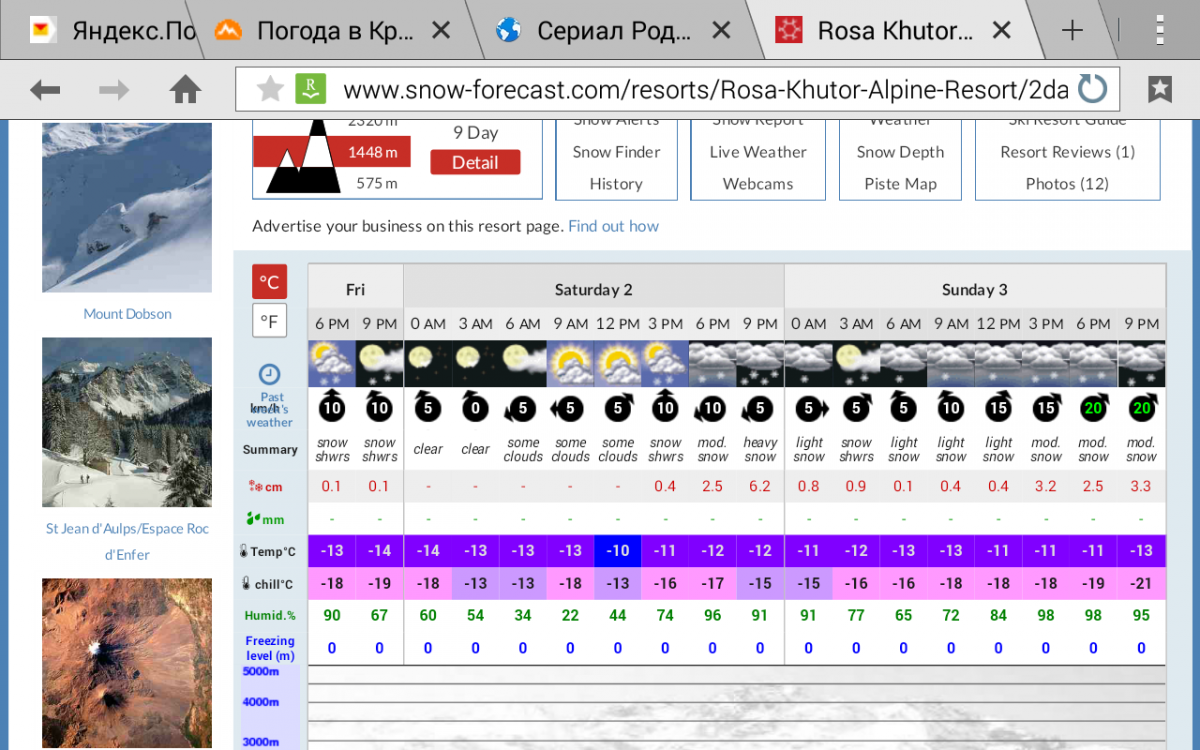Open the Past week's weather clock icon
This screenshot has width=1200, height=750.
coord(269,374)
